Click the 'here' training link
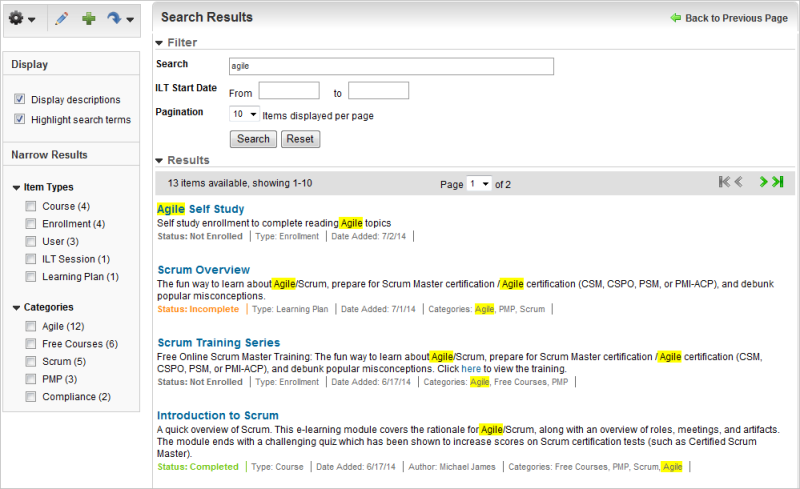The image size is (800, 489). [471, 369]
